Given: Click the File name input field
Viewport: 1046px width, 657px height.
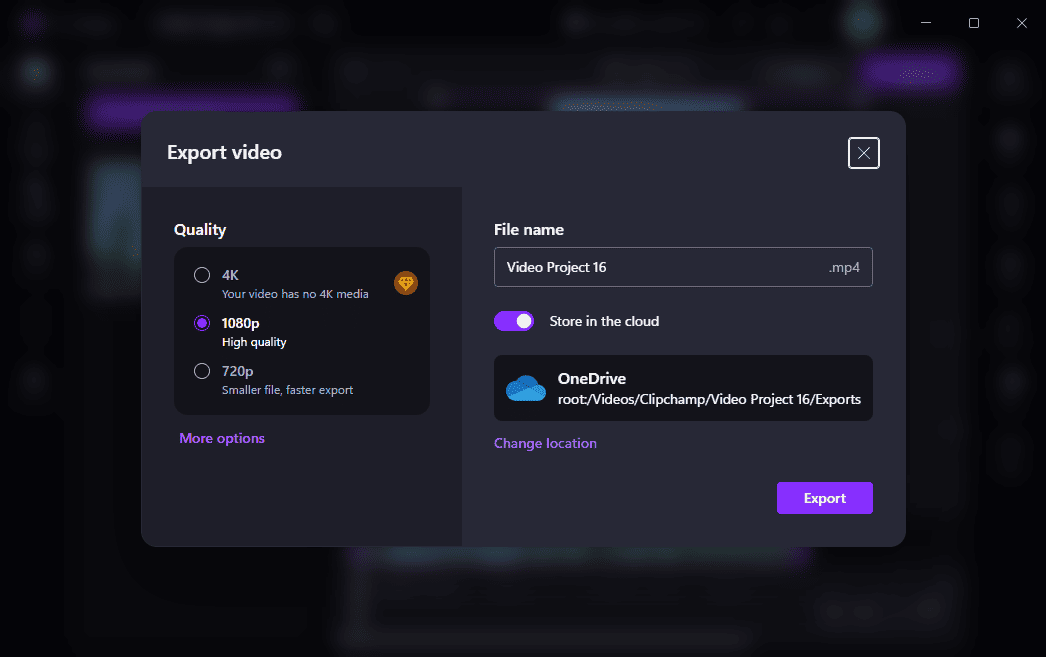Looking at the screenshot, I should point(683,267).
